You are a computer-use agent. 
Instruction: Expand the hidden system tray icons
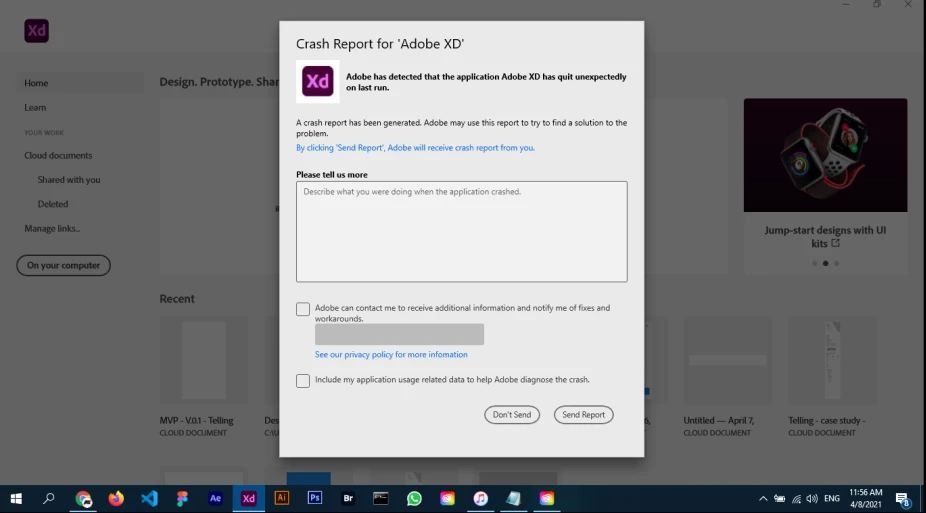click(763, 499)
